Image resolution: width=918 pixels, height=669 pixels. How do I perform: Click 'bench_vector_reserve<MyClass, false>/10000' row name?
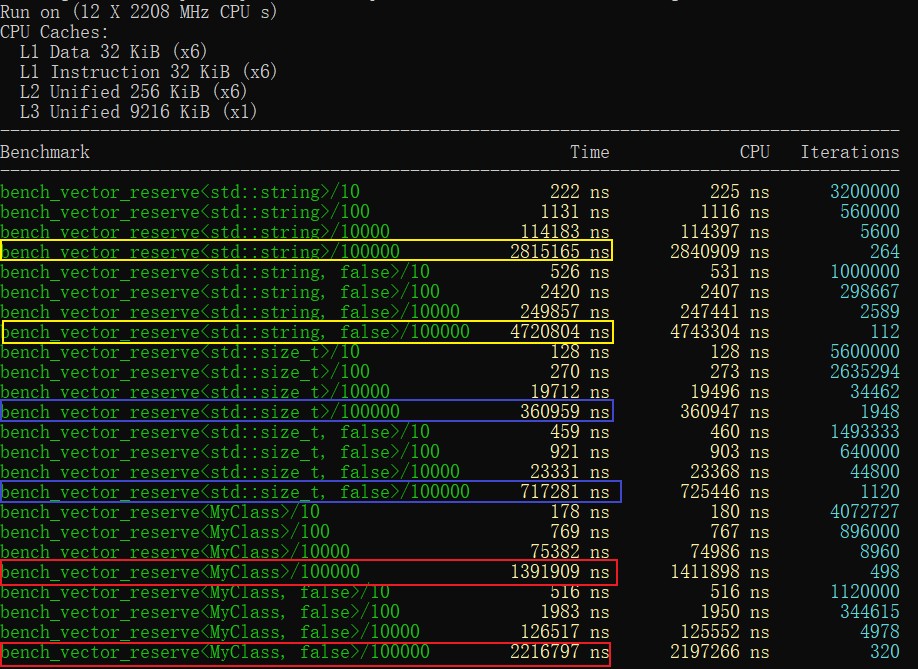(x=210, y=632)
